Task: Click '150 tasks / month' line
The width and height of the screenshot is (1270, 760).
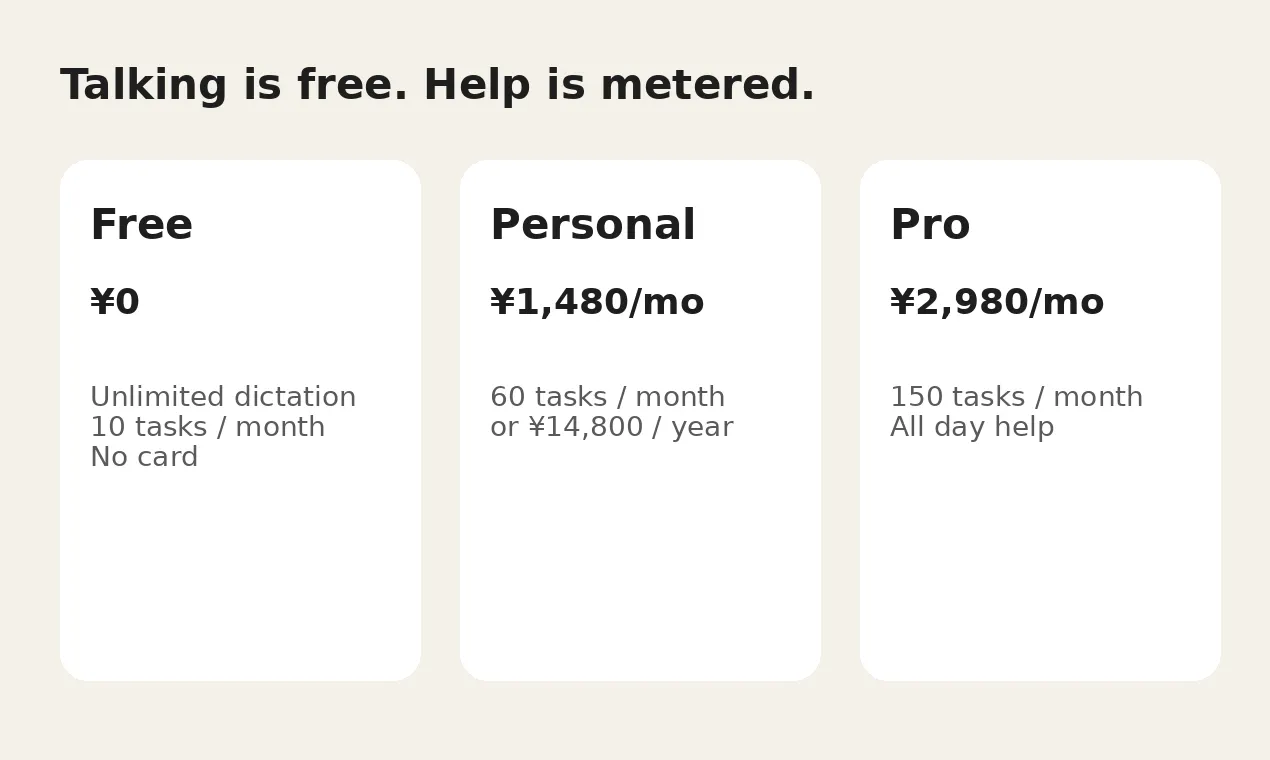Action: click(x=1016, y=397)
